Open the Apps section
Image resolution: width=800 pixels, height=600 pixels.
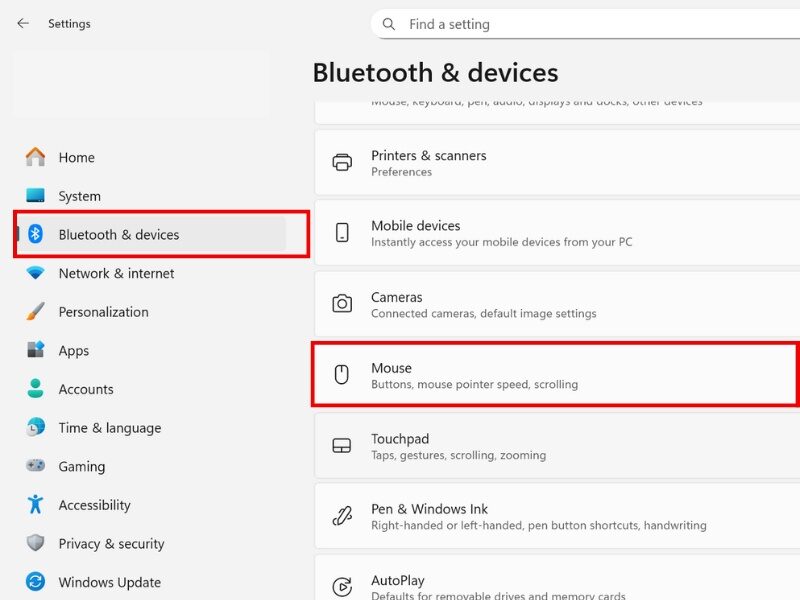click(73, 351)
